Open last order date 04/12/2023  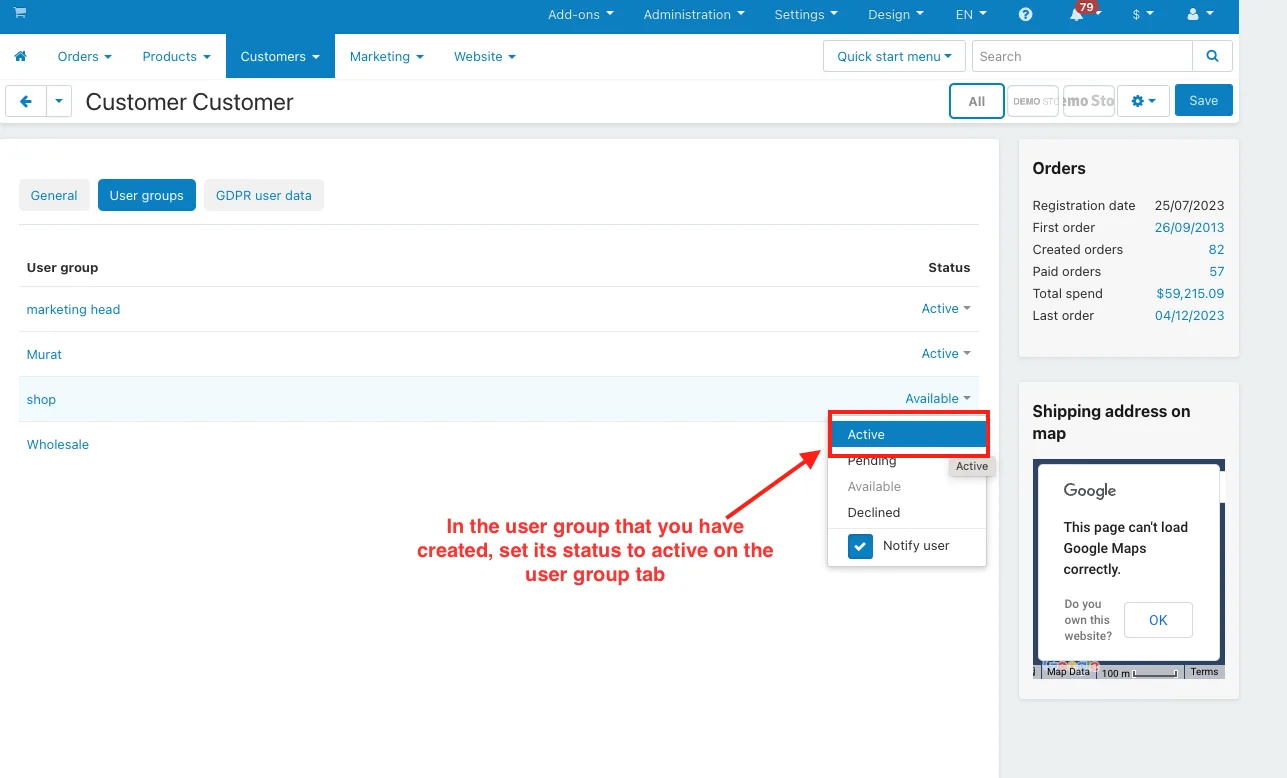(x=1189, y=316)
